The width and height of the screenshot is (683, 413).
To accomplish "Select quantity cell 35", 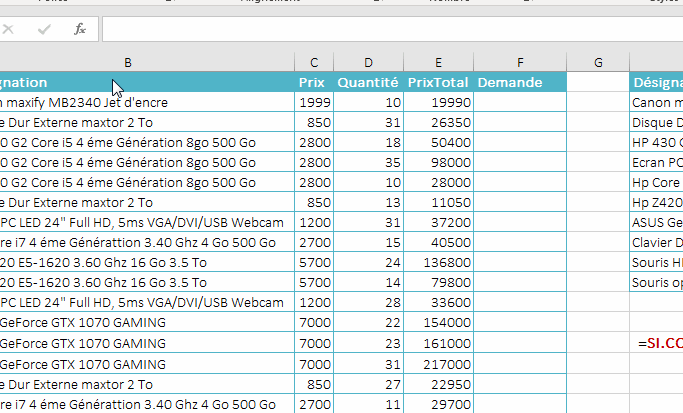I will coord(369,162).
